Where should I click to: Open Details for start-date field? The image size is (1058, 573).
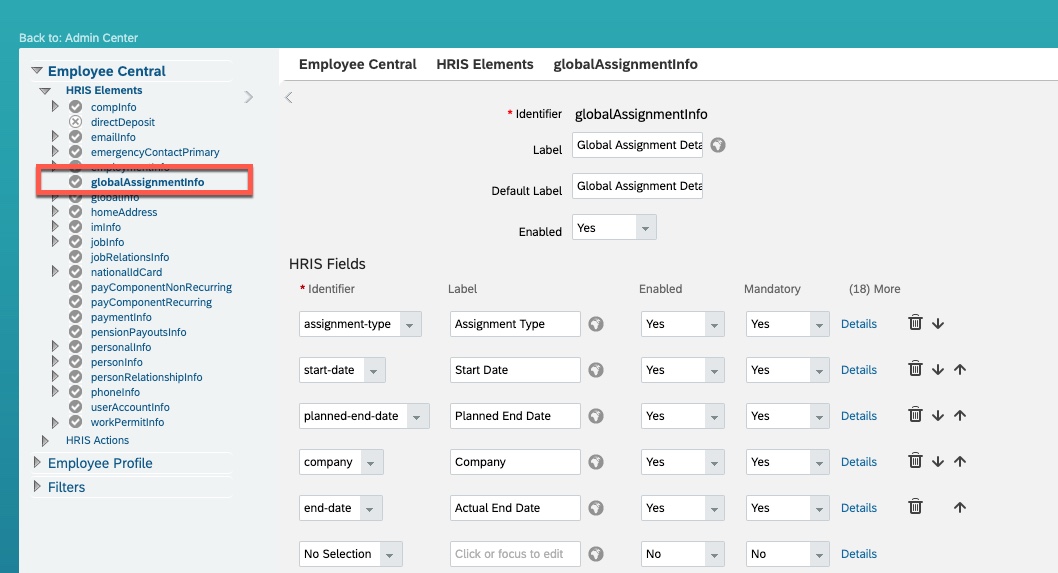pyautogui.click(x=858, y=370)
